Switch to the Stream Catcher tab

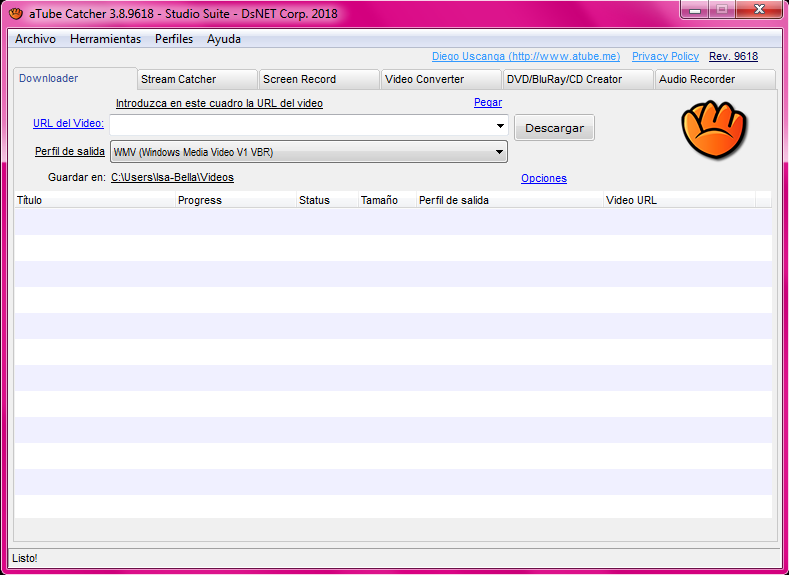(197, 79)
